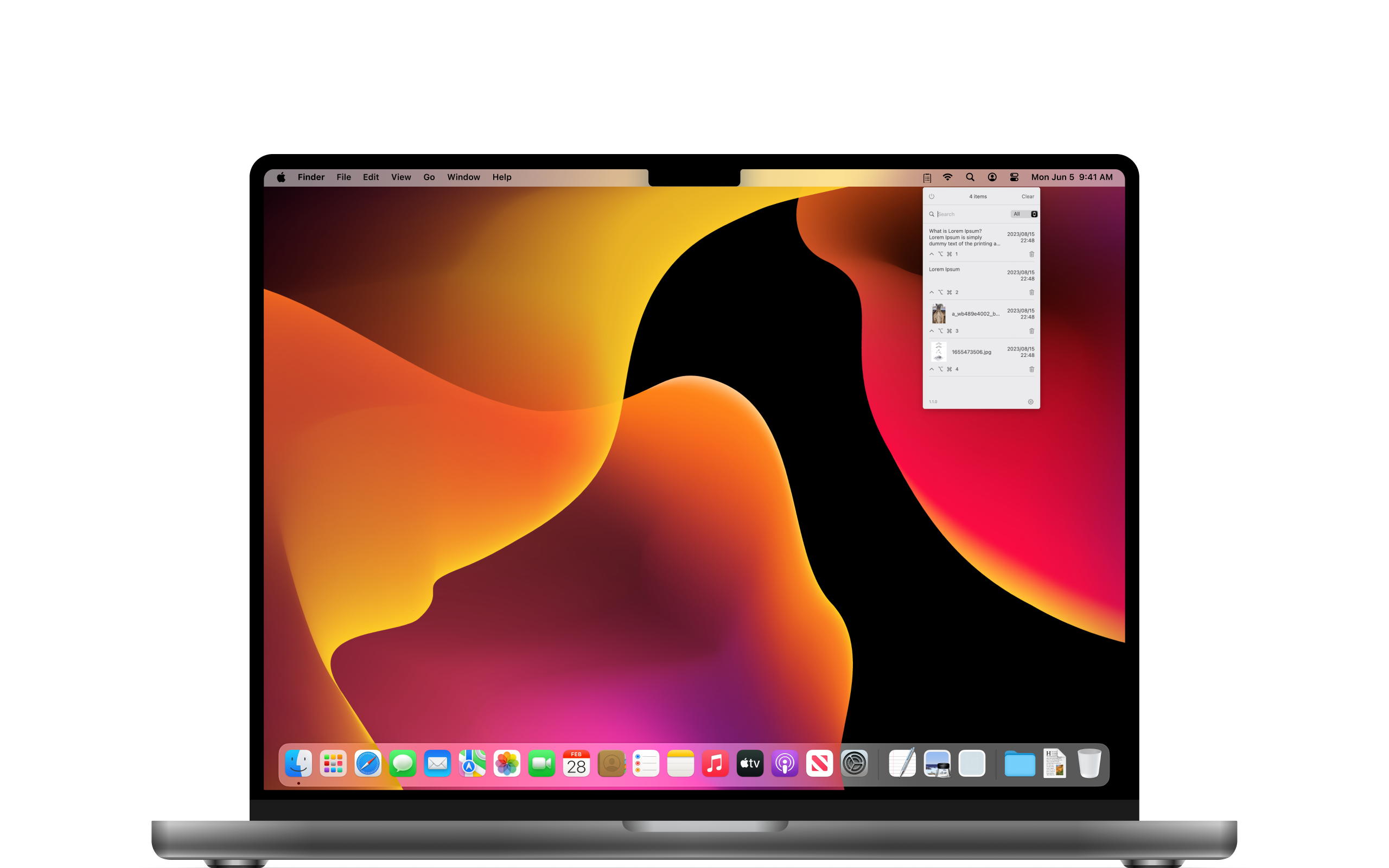Open Preview from the Dock
This screenshot has height=868, width=1389.
[x=937, y=763]
